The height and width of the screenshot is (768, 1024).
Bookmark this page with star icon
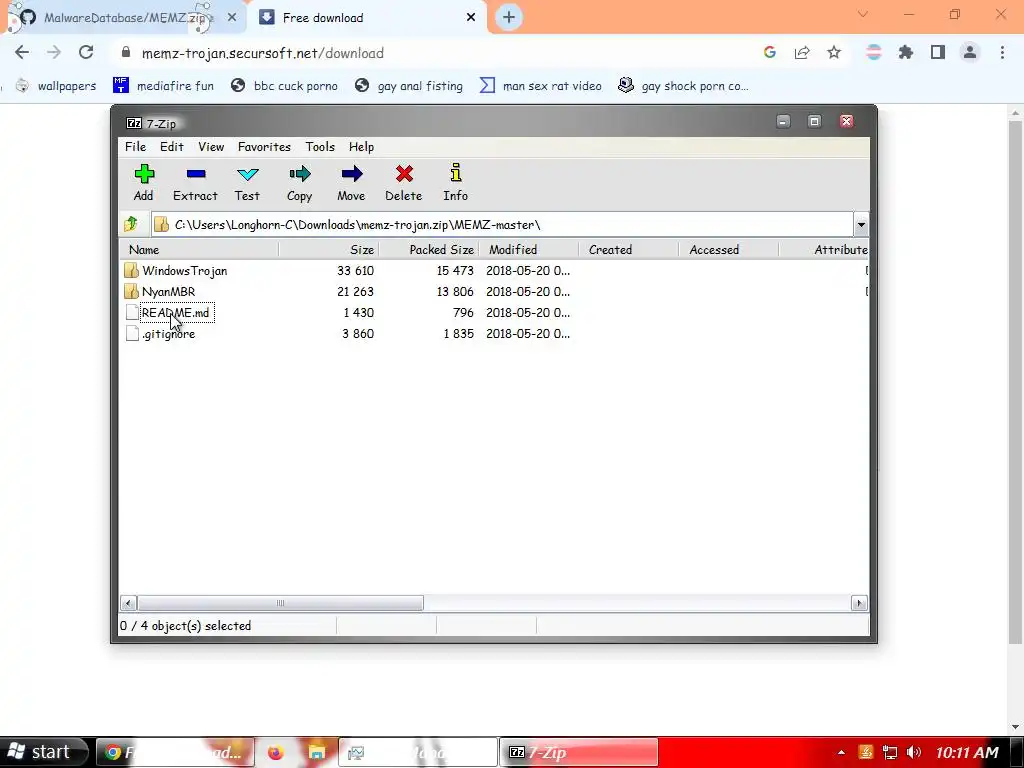pos(834,53)
